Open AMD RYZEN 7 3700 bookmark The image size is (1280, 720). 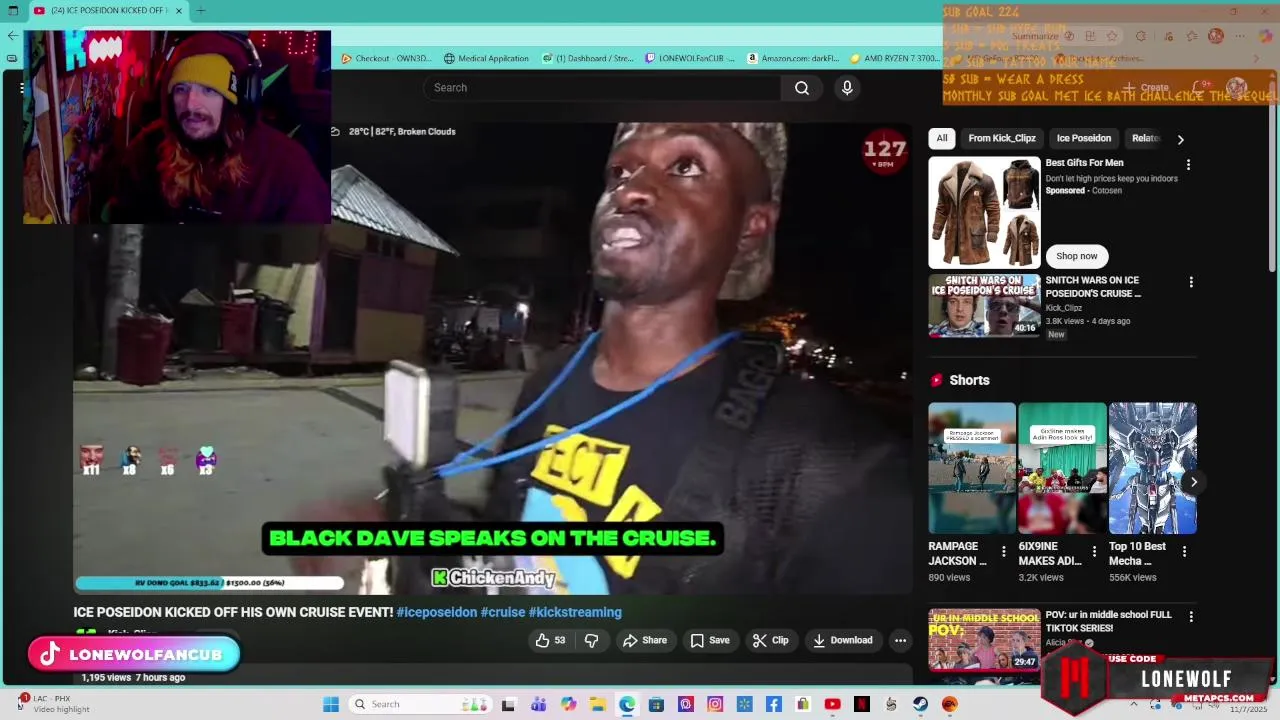pos(895,58)
